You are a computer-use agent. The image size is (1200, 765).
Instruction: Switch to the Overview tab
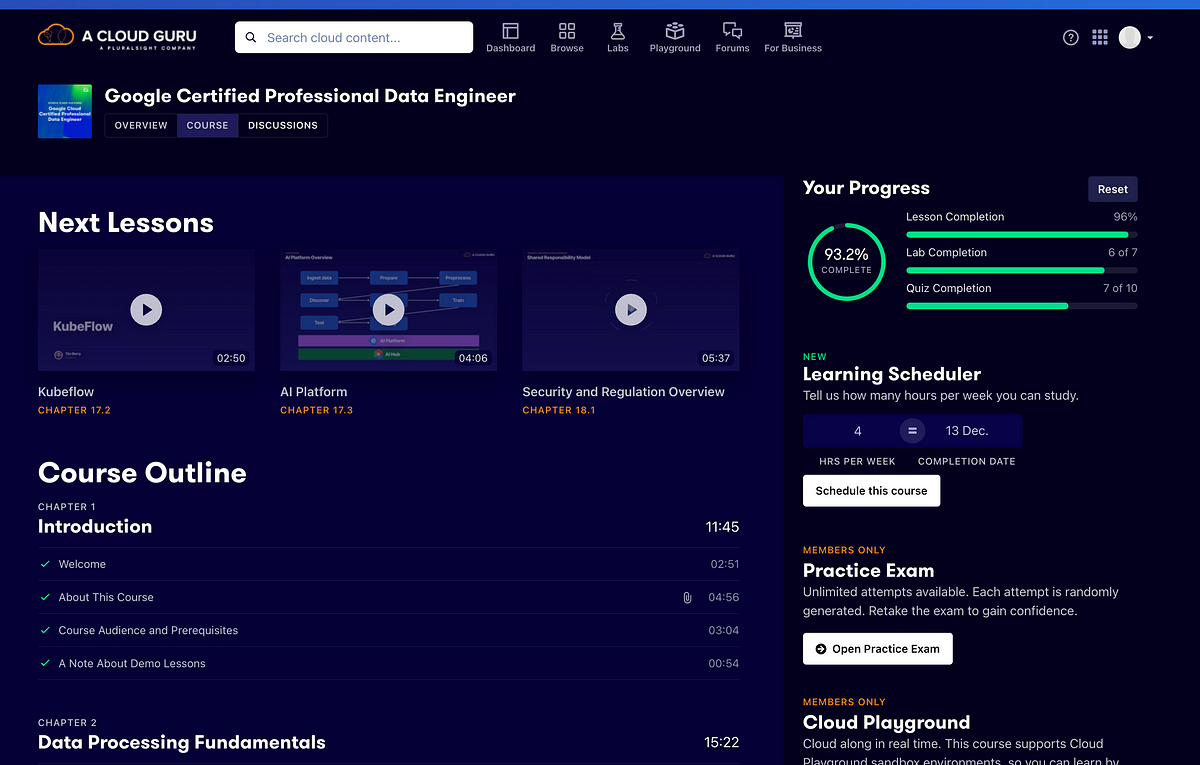tap(141, 125)
